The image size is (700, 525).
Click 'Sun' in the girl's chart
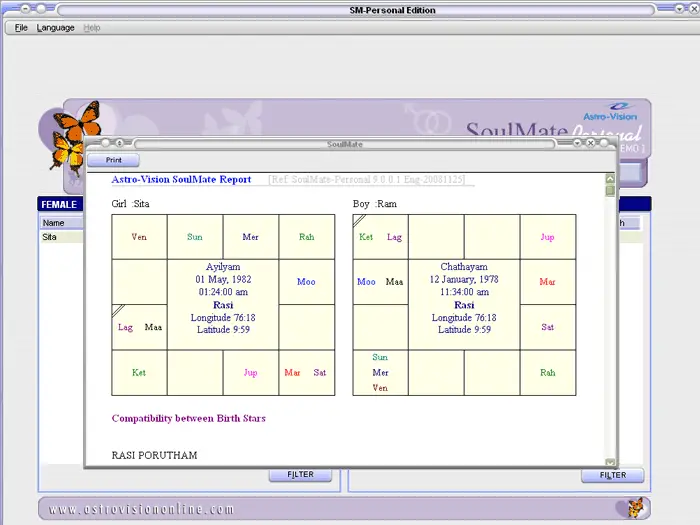tap(195, 237)
